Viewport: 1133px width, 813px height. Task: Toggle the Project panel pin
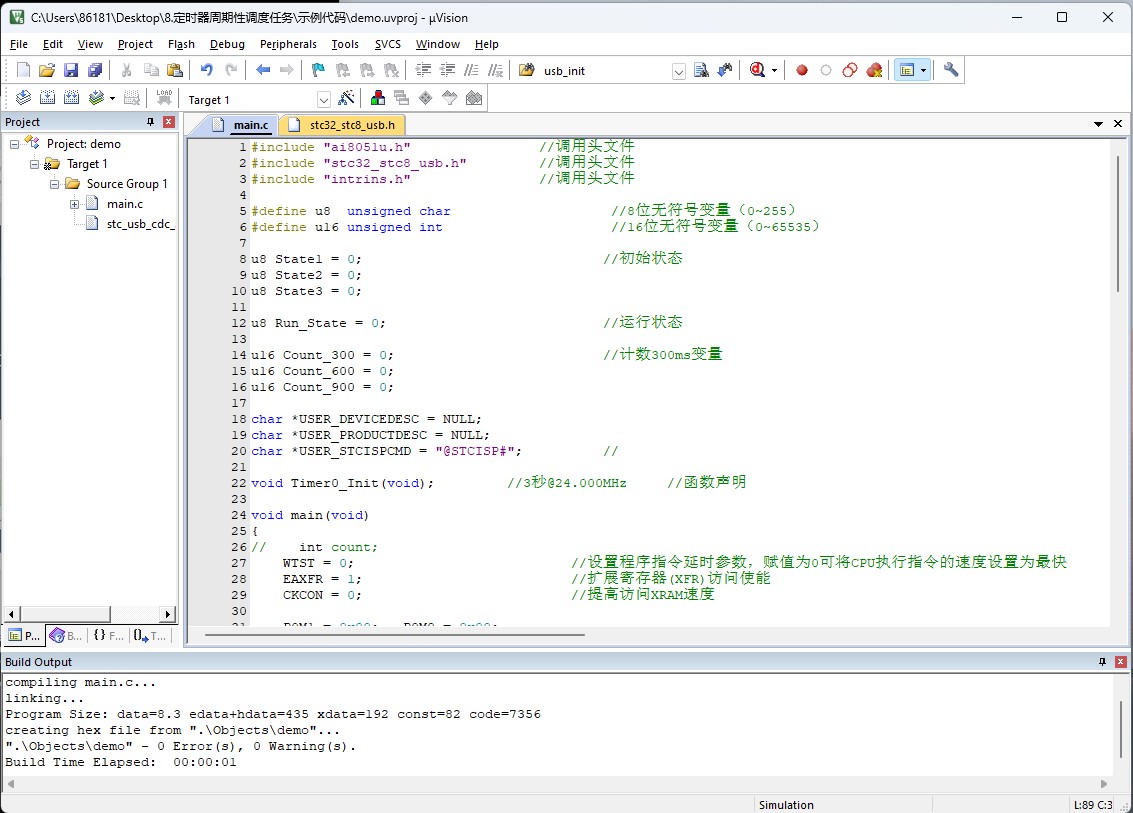click(151, 122)
